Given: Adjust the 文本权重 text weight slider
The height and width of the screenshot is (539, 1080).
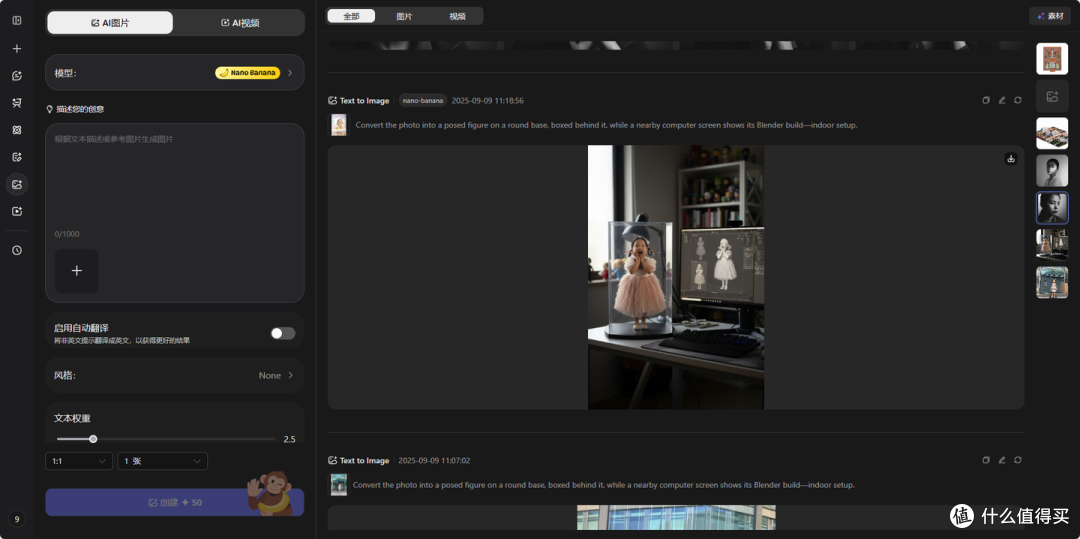Looking at the screenshot, I should click(165, 439).
